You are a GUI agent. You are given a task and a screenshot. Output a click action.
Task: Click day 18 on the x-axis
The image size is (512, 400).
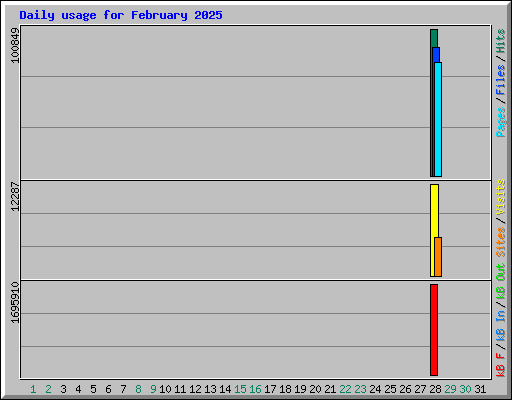tap(285, 389)
